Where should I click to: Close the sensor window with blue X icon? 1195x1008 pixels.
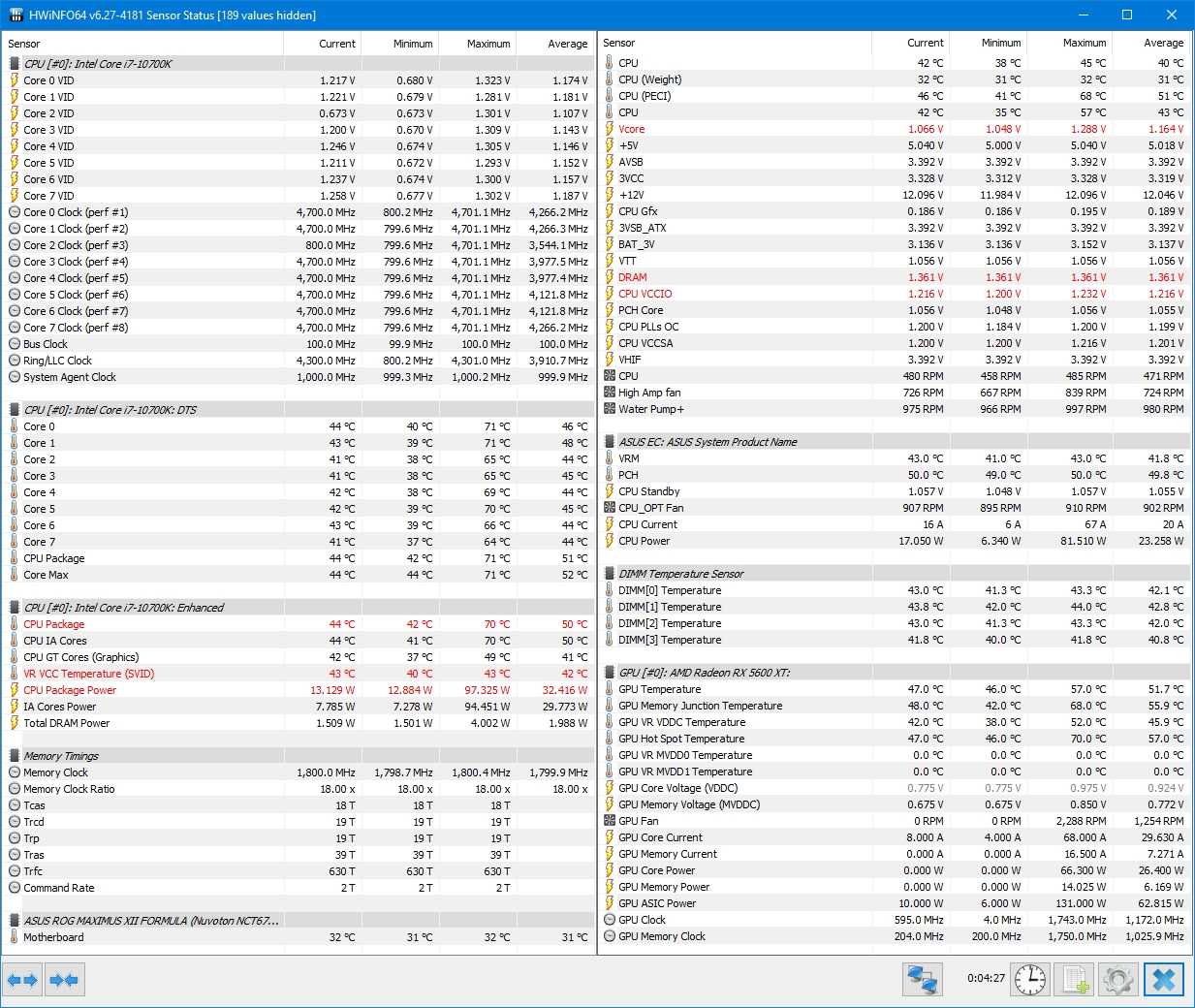1163,979
